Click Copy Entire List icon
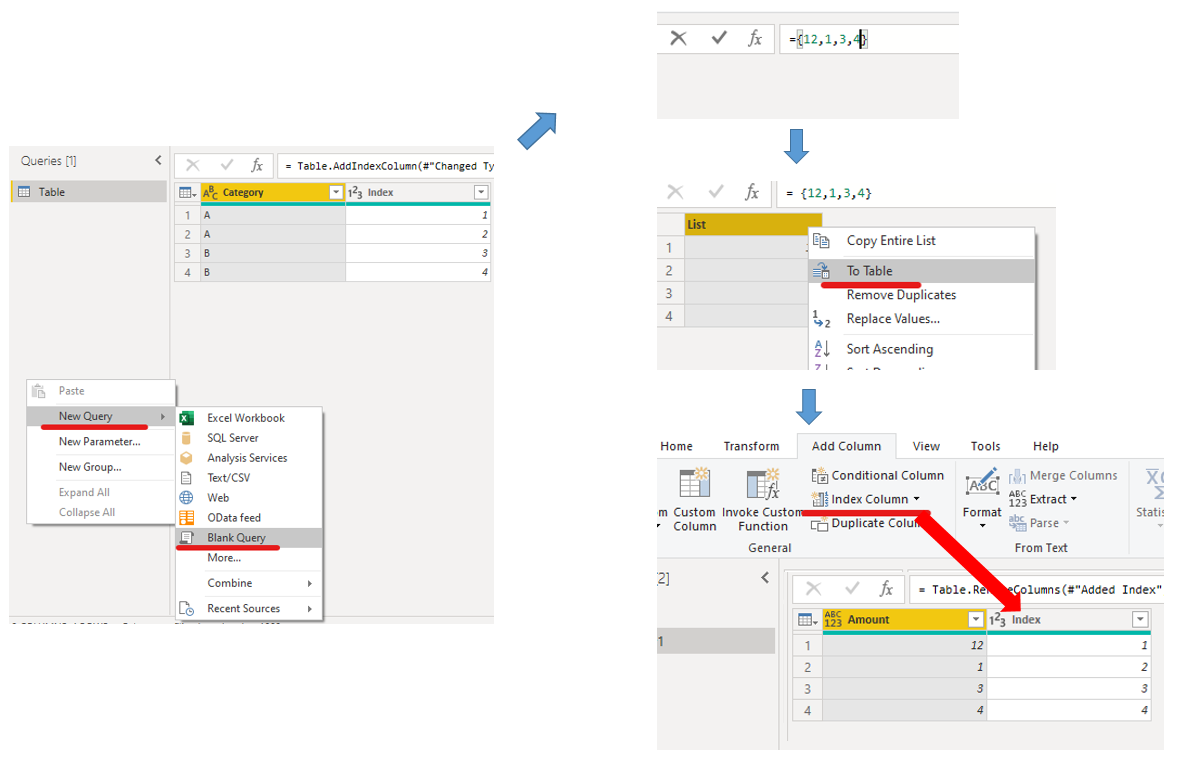The width and height of the screenshot is (1182, 764). 822,241
